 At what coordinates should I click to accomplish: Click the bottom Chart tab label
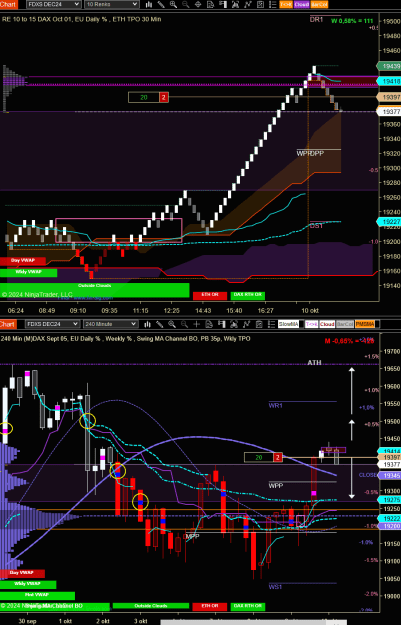8,324
